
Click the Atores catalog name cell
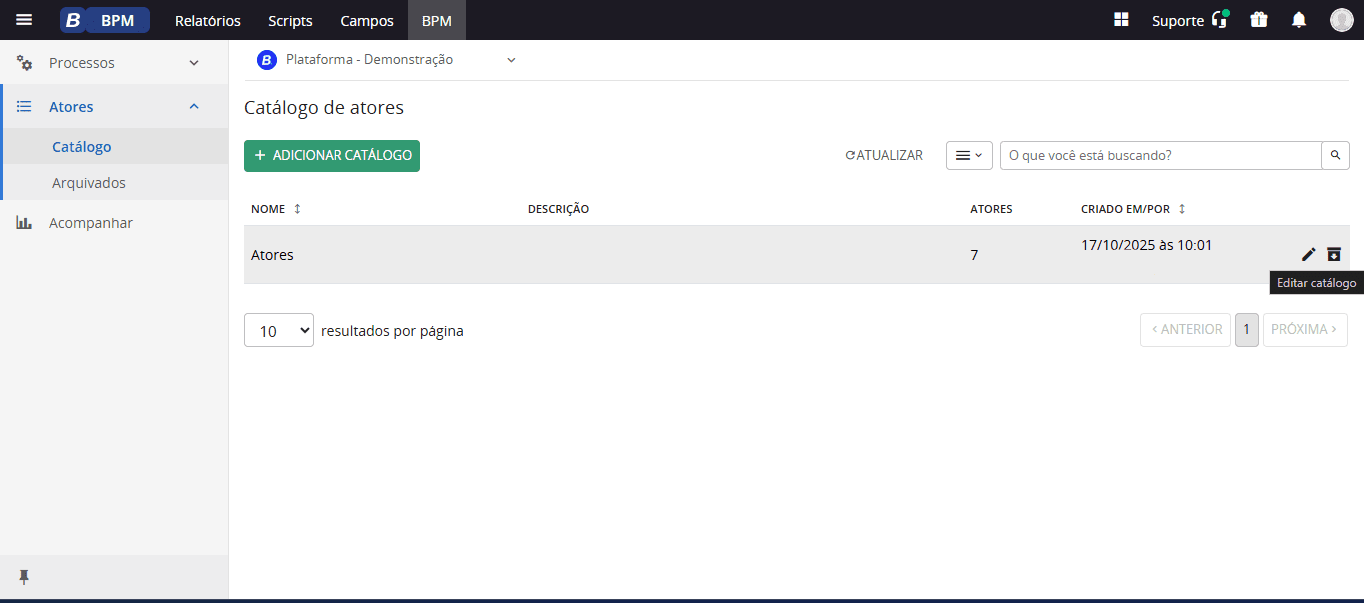(x=272, y=255)
